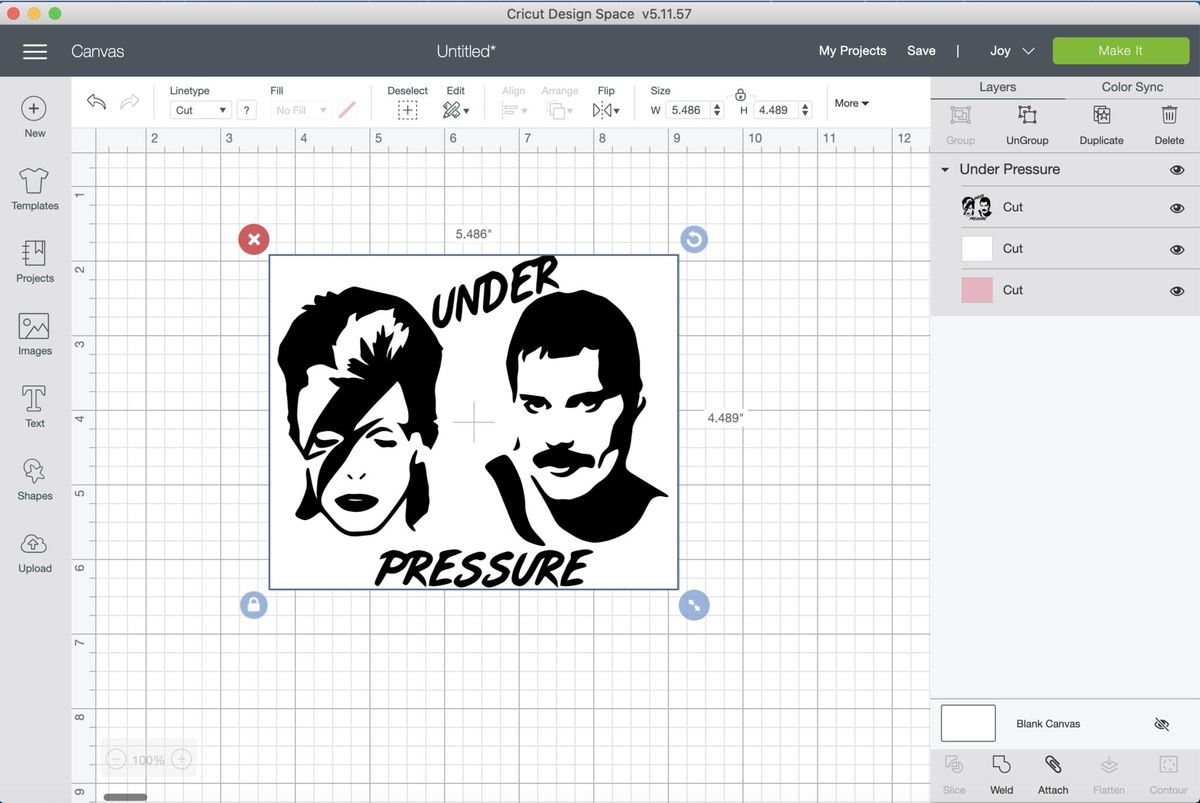The image size is (1200, 803).
Task: Click the Deselect icon
Action: pos(407,110)
